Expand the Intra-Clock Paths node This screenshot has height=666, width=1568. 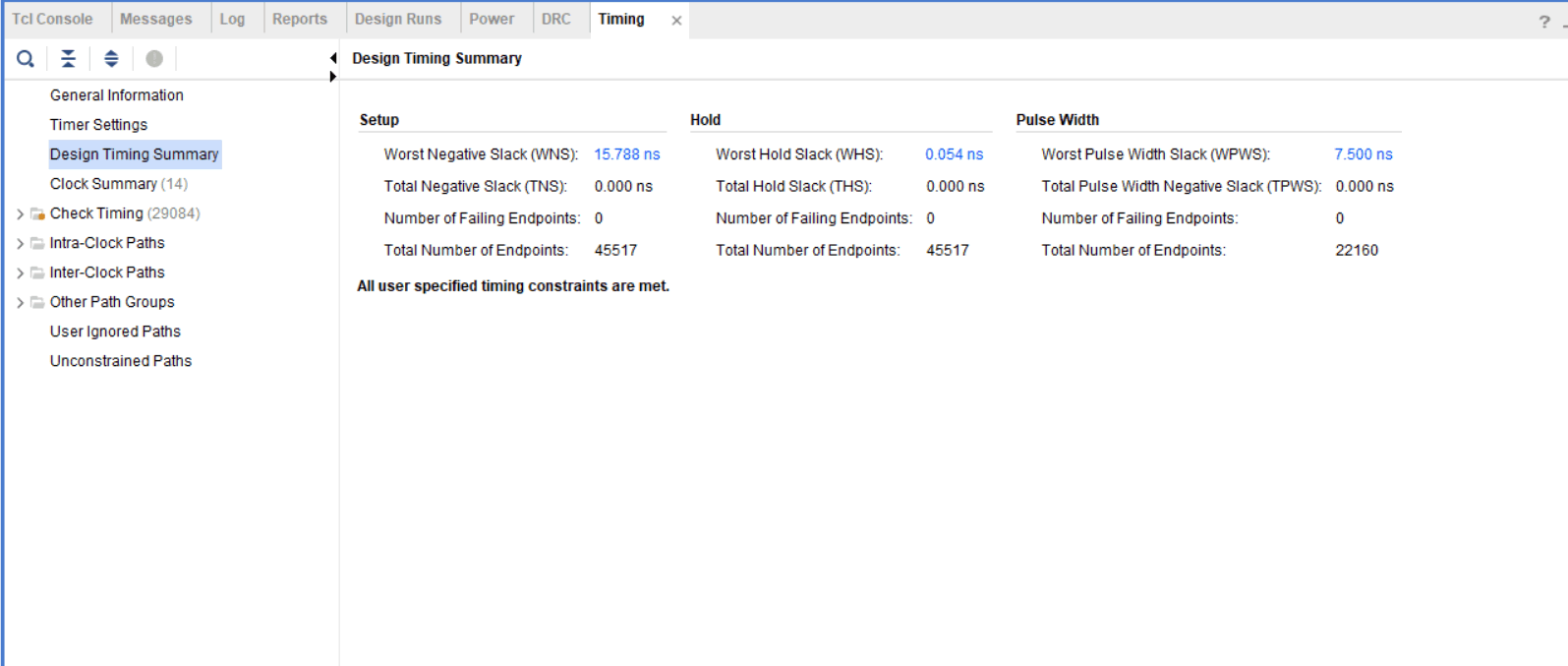(x=20, y=243)
